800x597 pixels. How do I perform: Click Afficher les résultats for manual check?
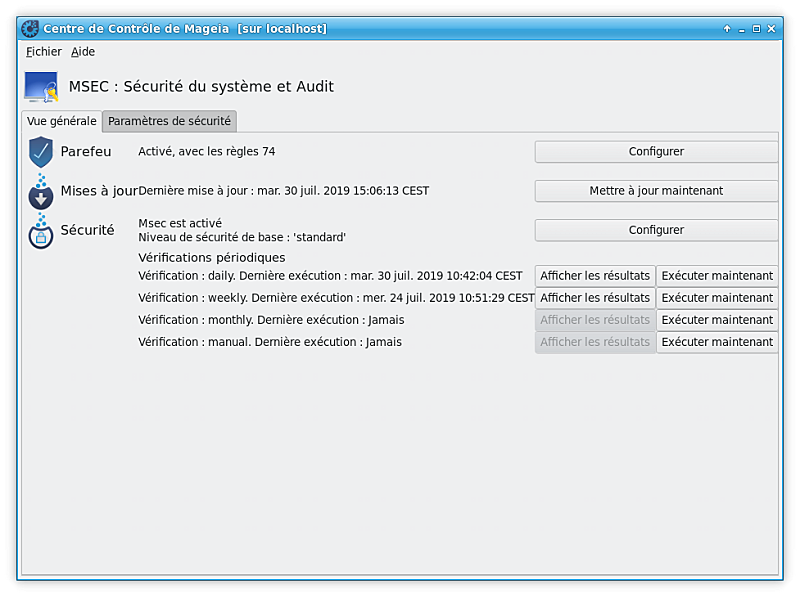595,342
